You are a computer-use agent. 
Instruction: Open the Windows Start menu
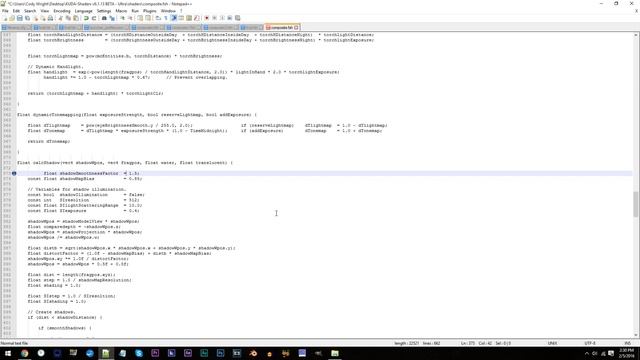(8, 353)
